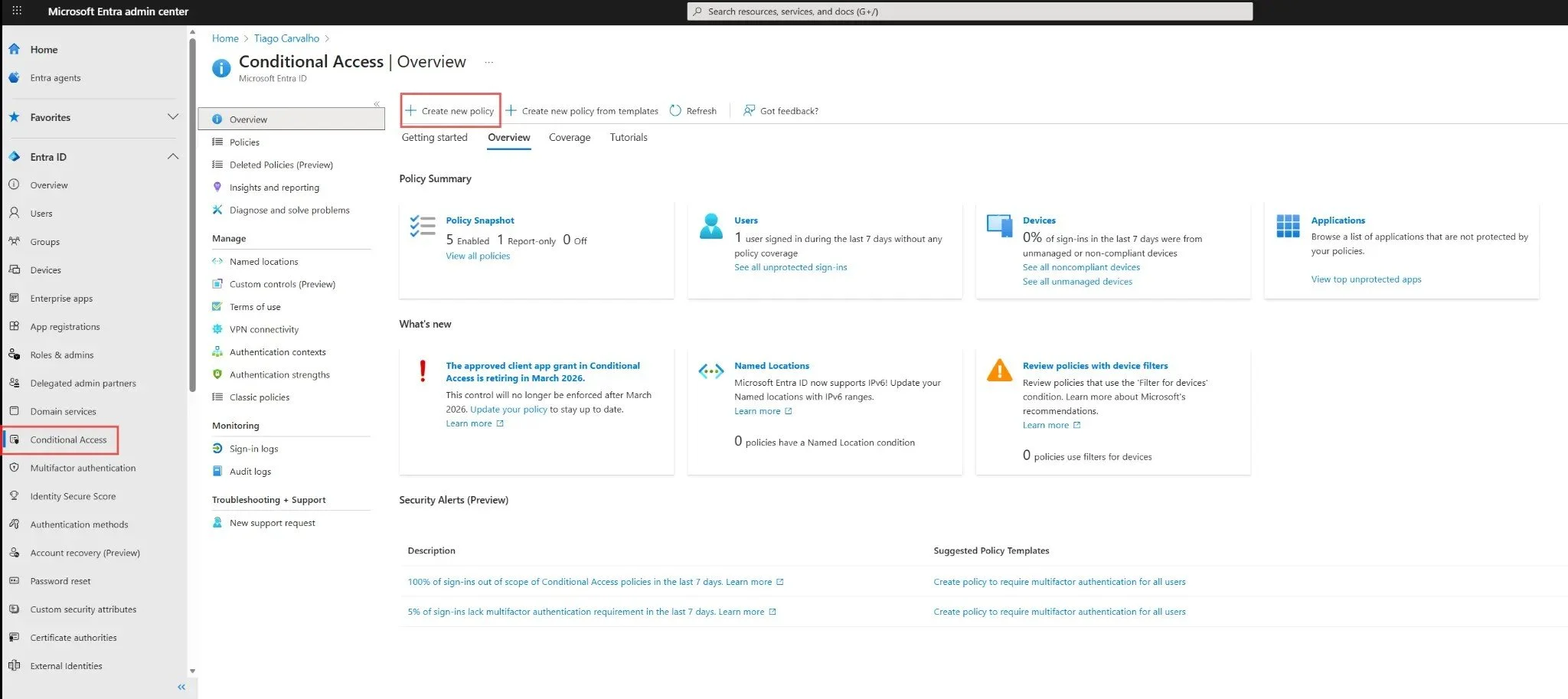Click View top unprotected apps link
1568x699 pixels.
coord(1366,279)
